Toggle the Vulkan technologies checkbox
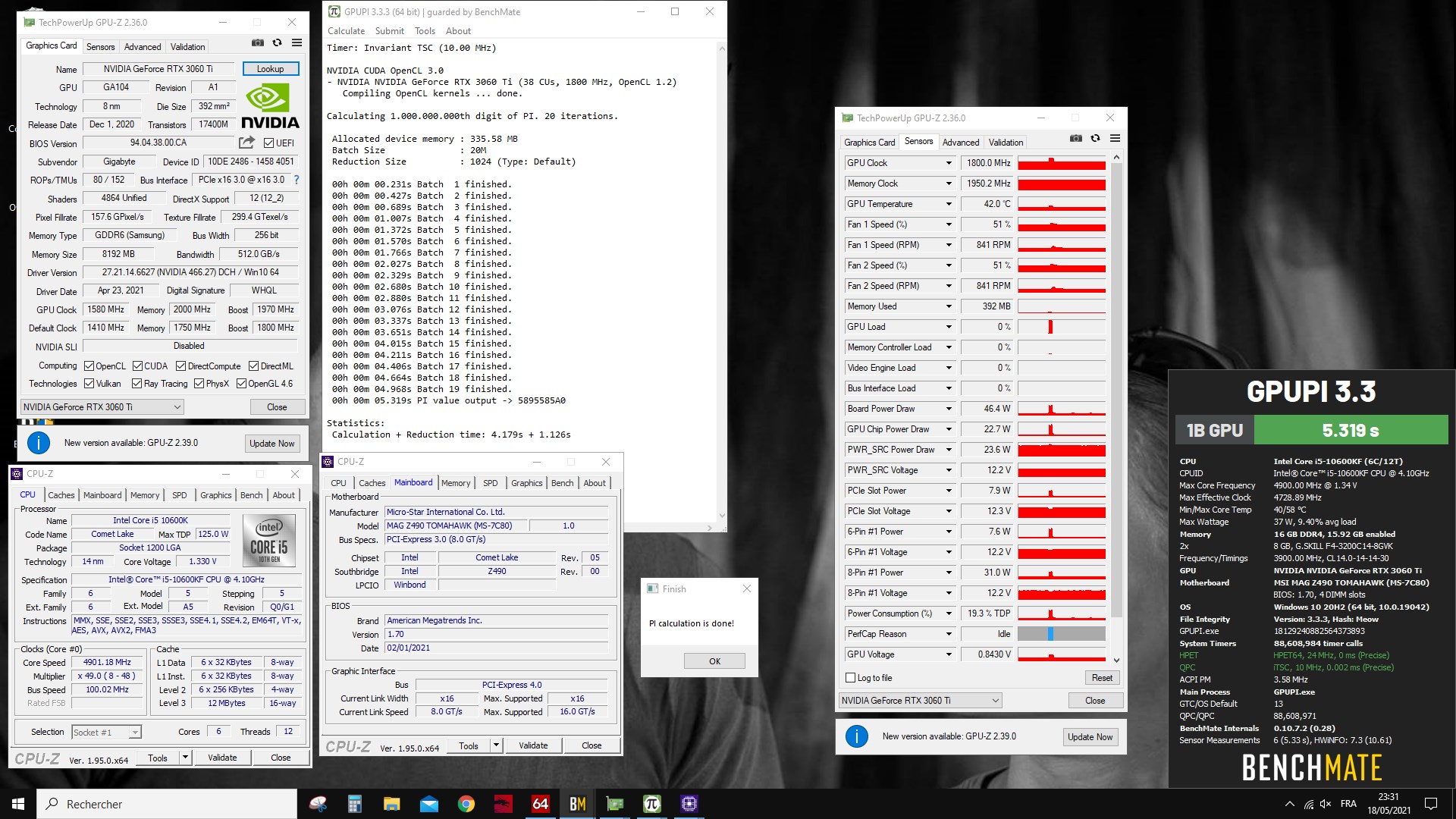Viewport: 1456px width, 819px height. pos(89,384)
